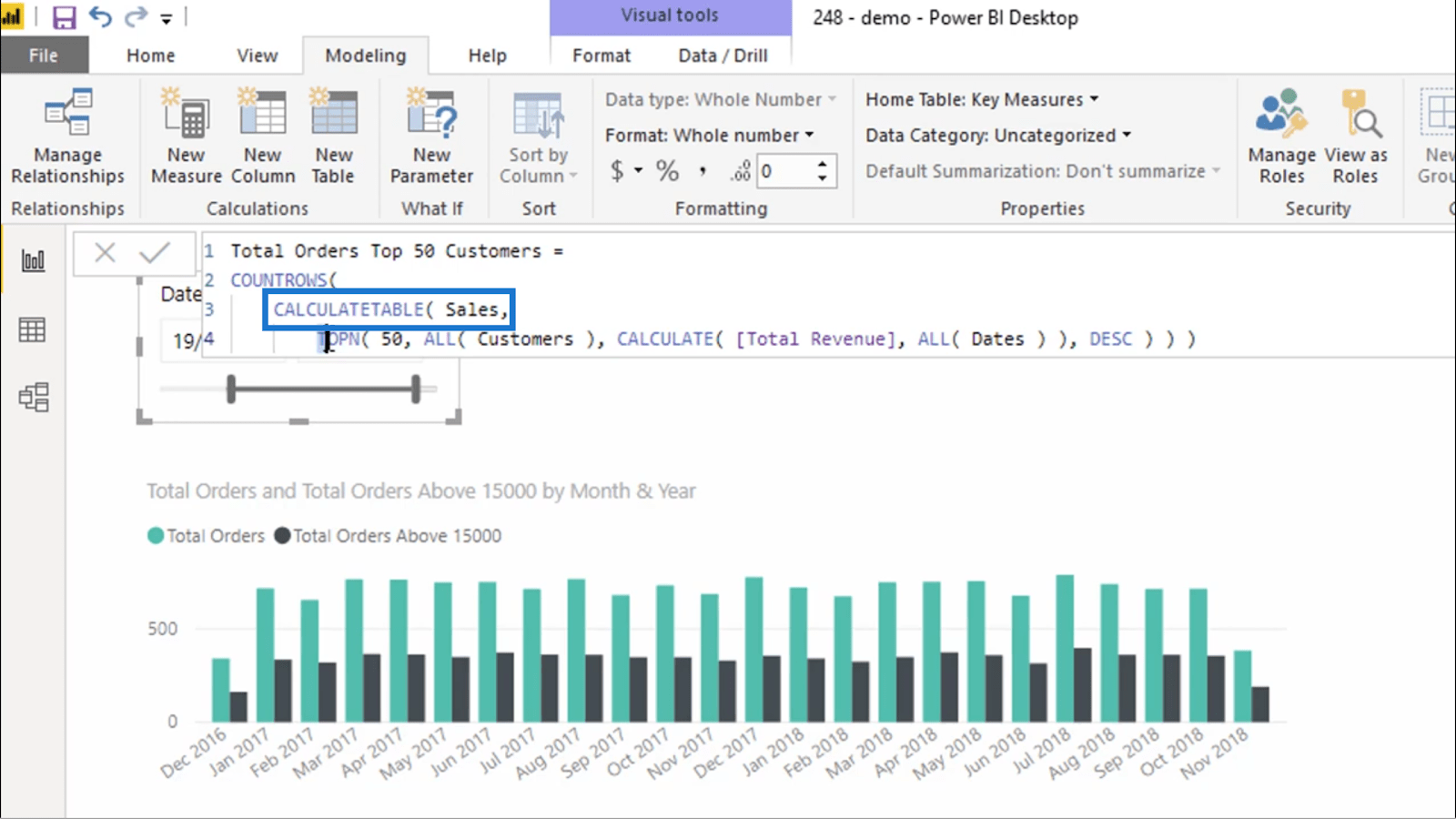Viewport: 1456px width, 819px height.
Task: Switch to the Home ribbon tab
Action: tap(151, 56)
